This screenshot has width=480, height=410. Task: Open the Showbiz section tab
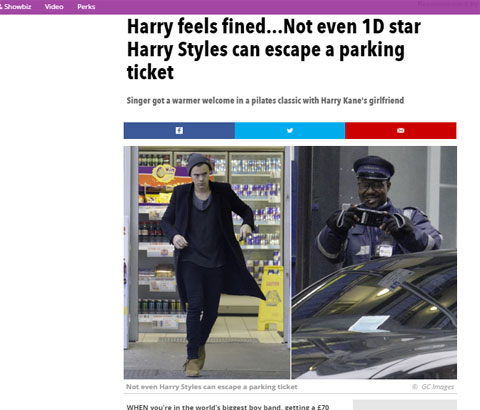[x=16, y=7]
